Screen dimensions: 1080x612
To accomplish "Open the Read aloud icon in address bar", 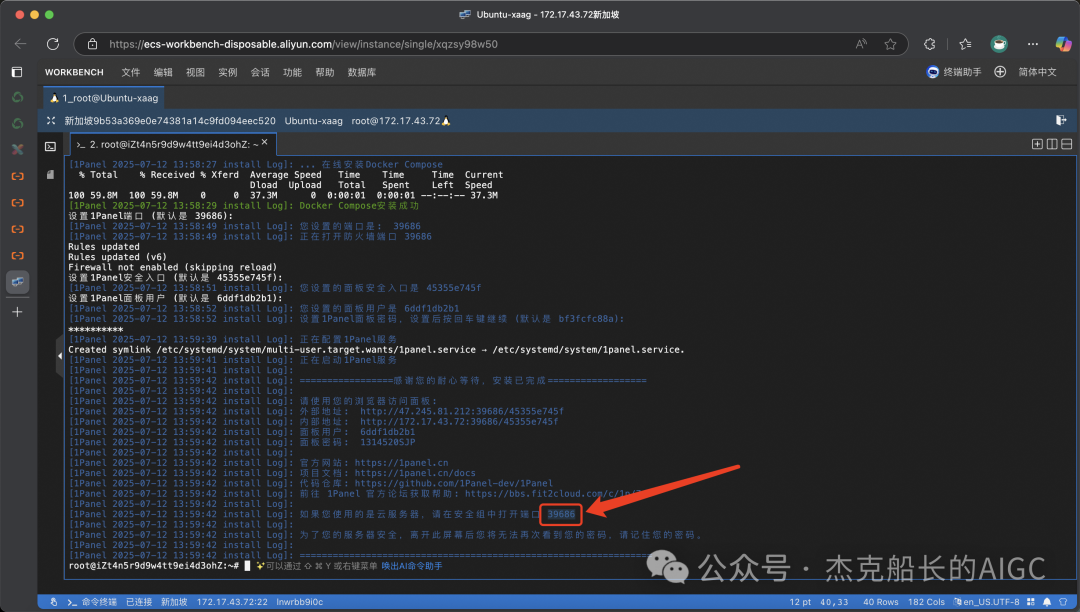I will 861,44.
